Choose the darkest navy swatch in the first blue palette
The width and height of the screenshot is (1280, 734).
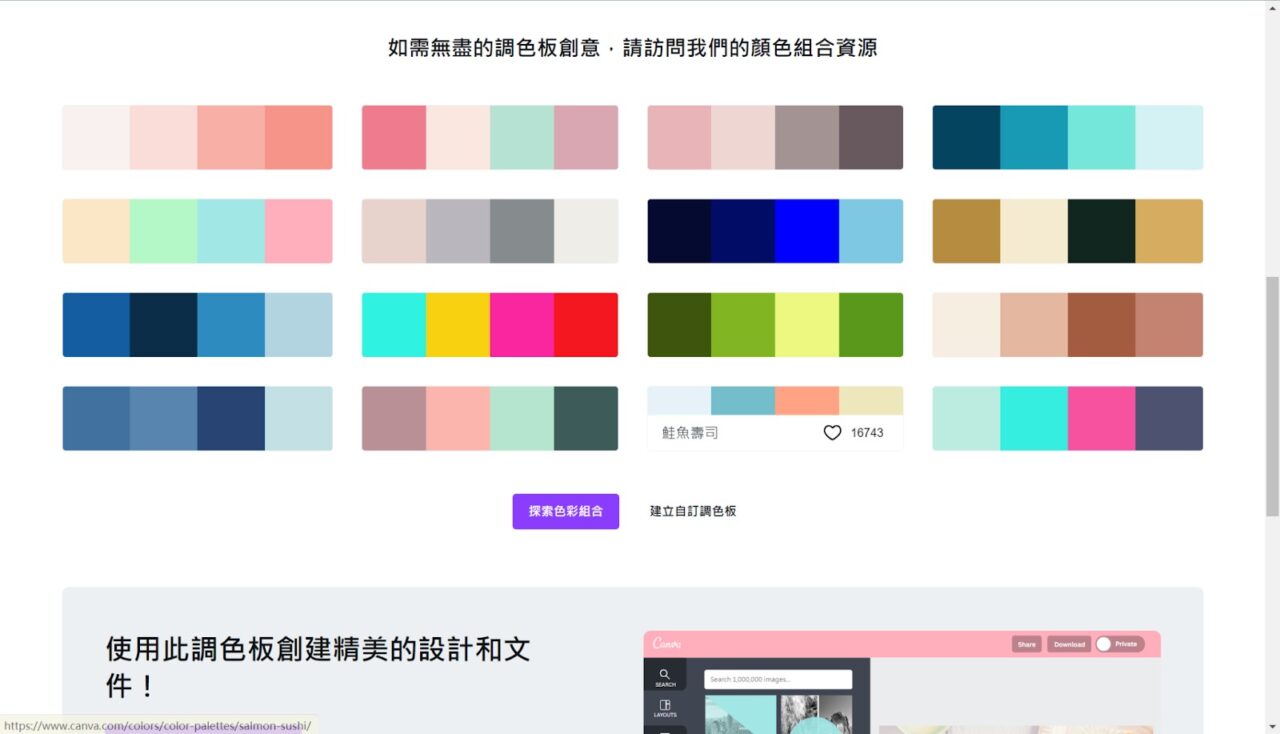click(163, 325)
